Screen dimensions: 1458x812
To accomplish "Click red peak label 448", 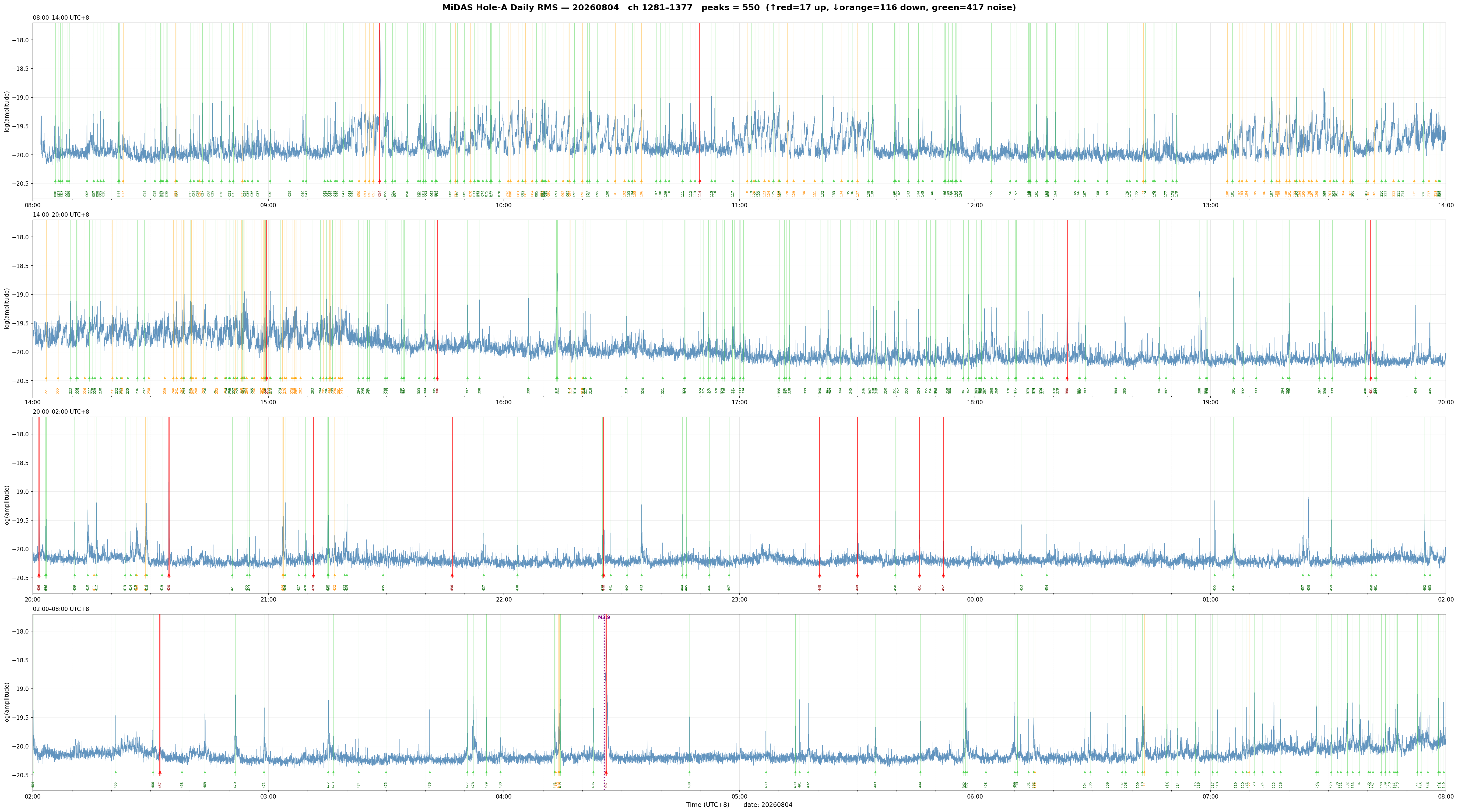I will click(819, 588).
